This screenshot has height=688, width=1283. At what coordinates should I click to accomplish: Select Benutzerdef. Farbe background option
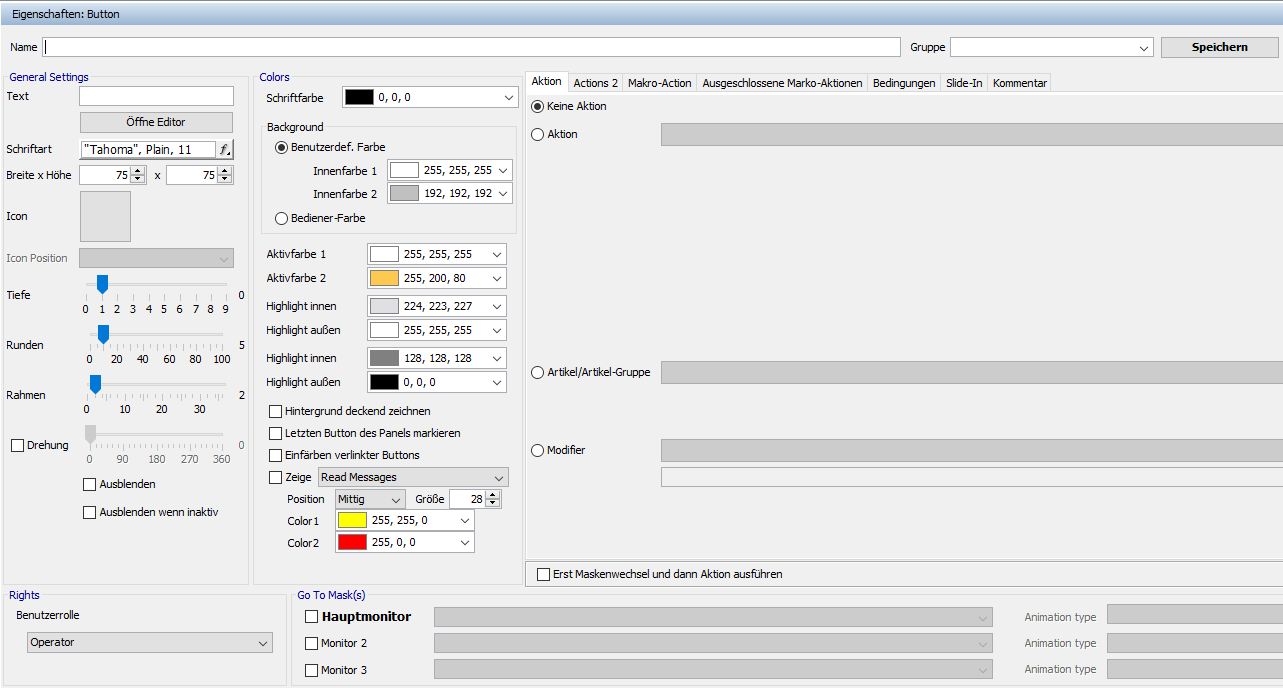click(281, 147)
